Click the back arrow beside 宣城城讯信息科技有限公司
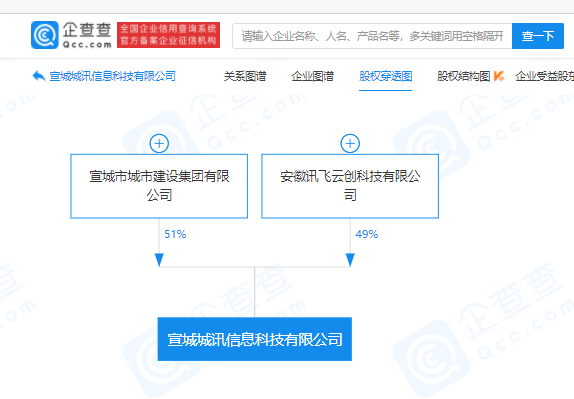 [x=39, y=76]
